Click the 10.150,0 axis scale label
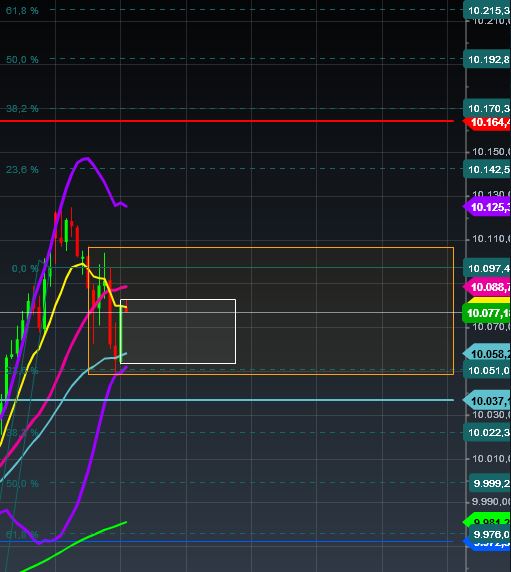The image size is (511, 572). [x=491, y=152]
